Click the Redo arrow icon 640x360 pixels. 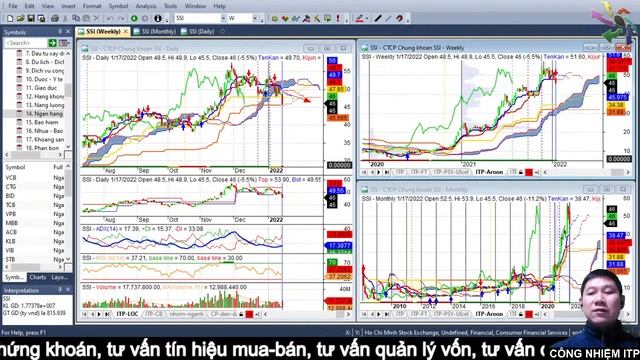[121, 18]
